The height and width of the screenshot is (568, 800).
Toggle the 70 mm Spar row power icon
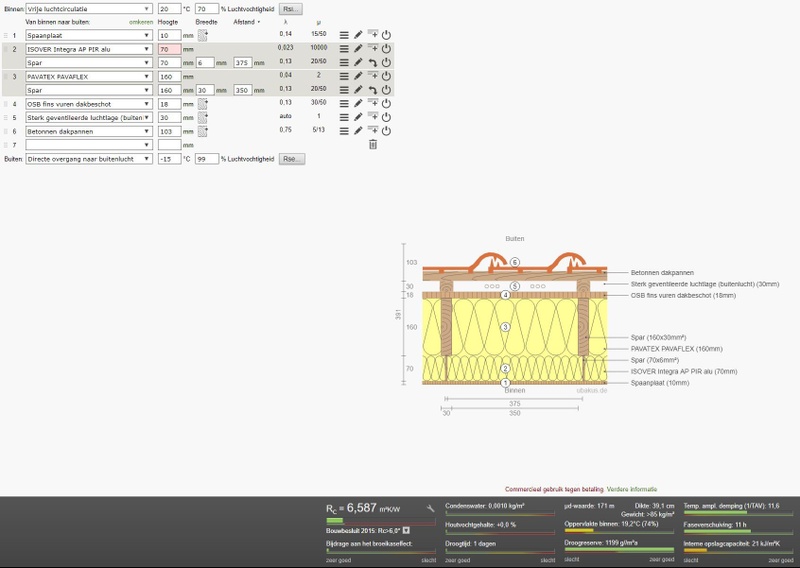coord(386,62)
